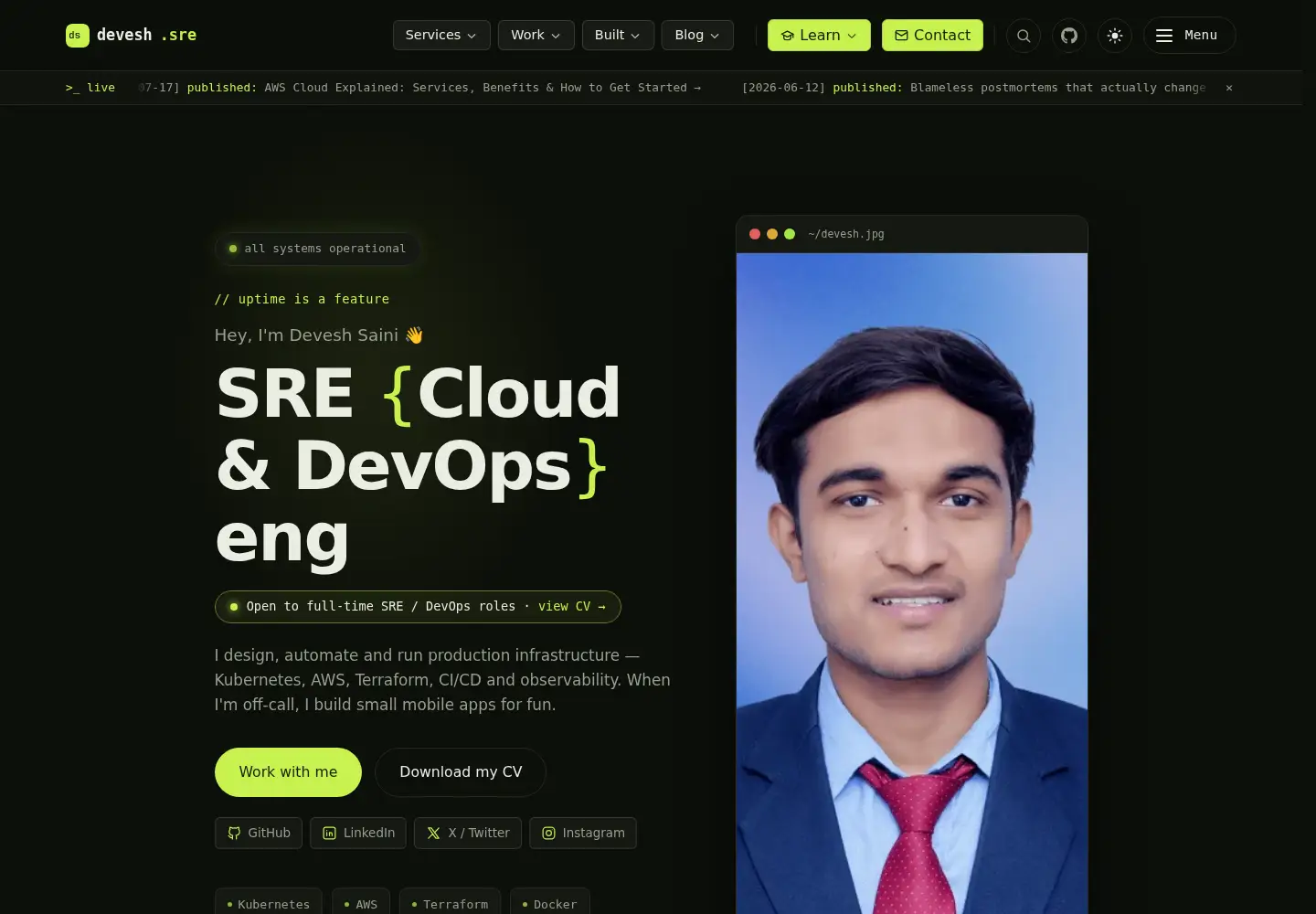Open the Learn dropdown menu
The width and height of the screenshot is (1316, 914).
click(819, 35)
